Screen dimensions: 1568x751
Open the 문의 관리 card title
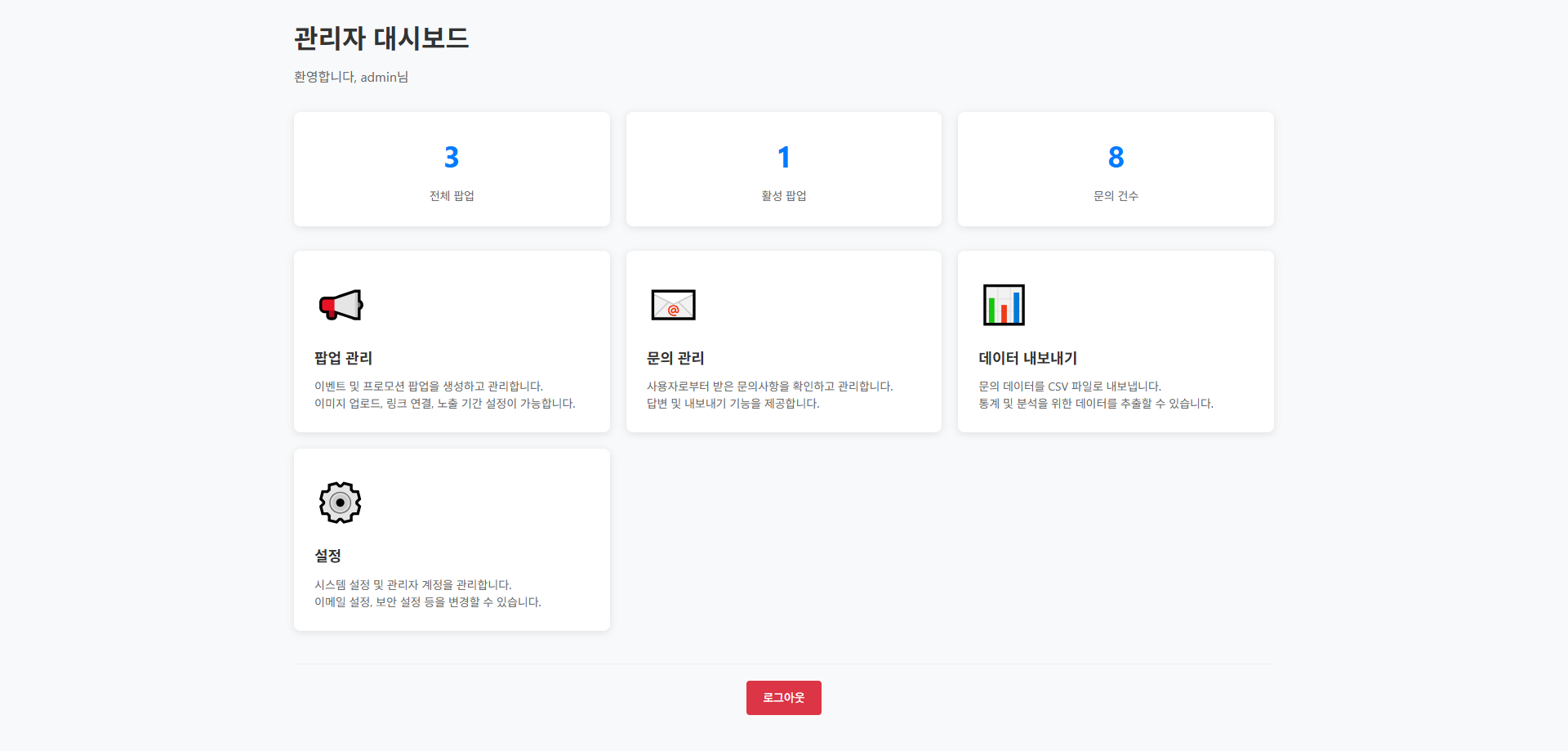[x=675, y=358]
